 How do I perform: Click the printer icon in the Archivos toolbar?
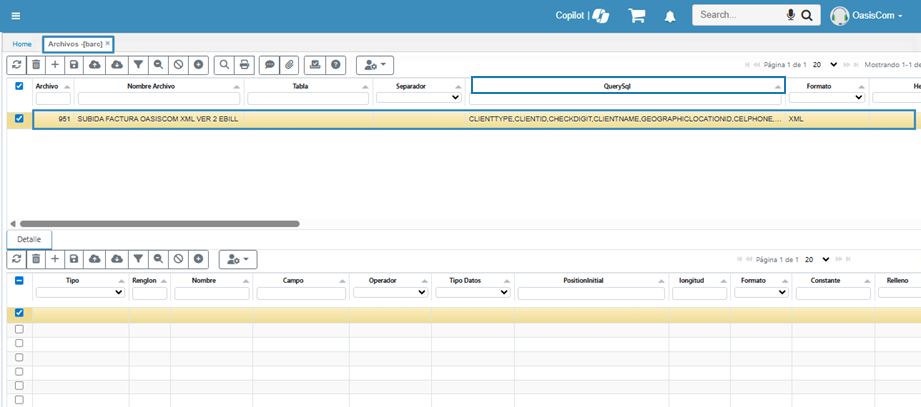(245, 64)
